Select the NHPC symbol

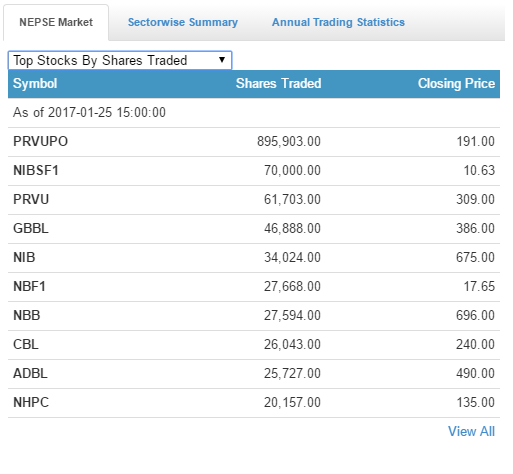tap(31, 402)
